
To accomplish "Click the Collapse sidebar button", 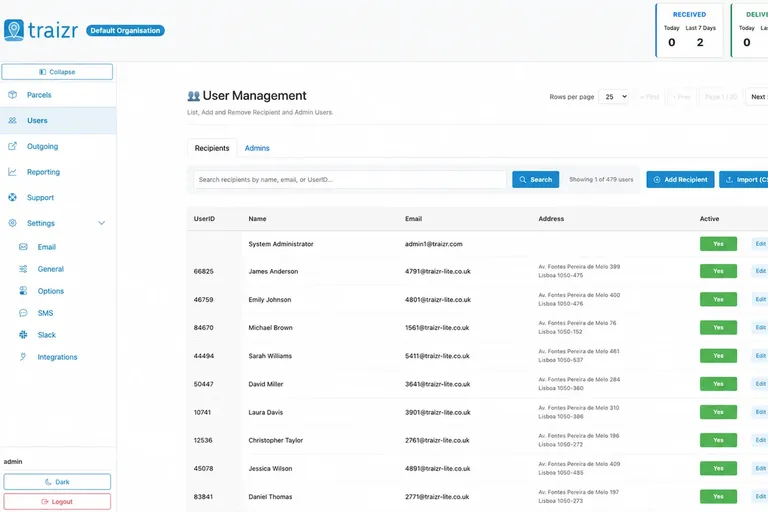I will pyautogui.click(x=57, y=72).
